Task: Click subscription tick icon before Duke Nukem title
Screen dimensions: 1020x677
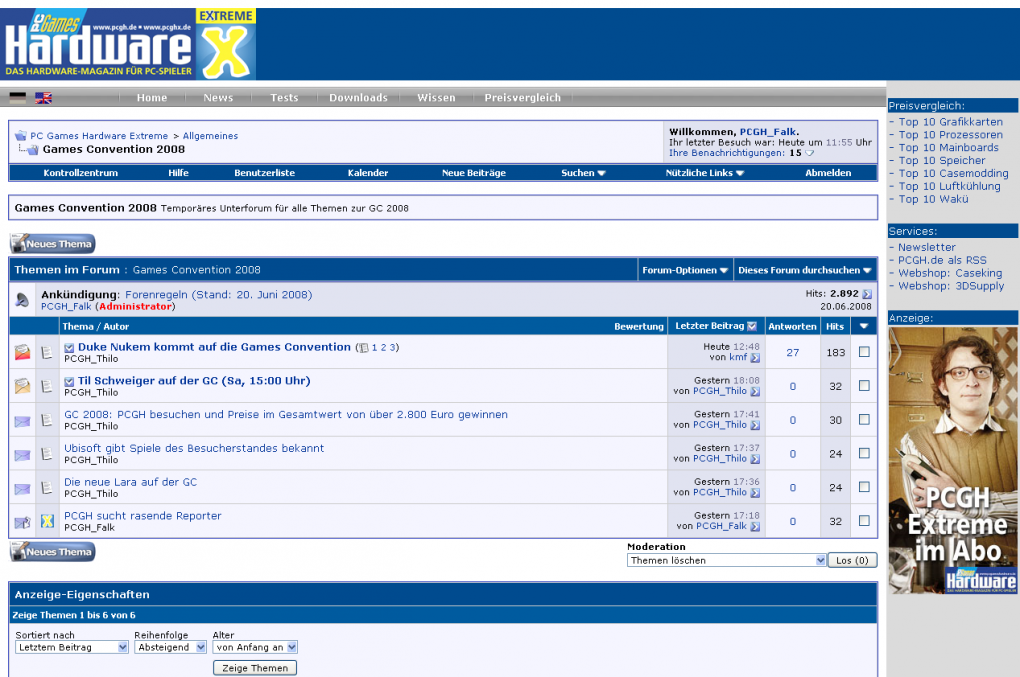Action: [x=69, y=348]
